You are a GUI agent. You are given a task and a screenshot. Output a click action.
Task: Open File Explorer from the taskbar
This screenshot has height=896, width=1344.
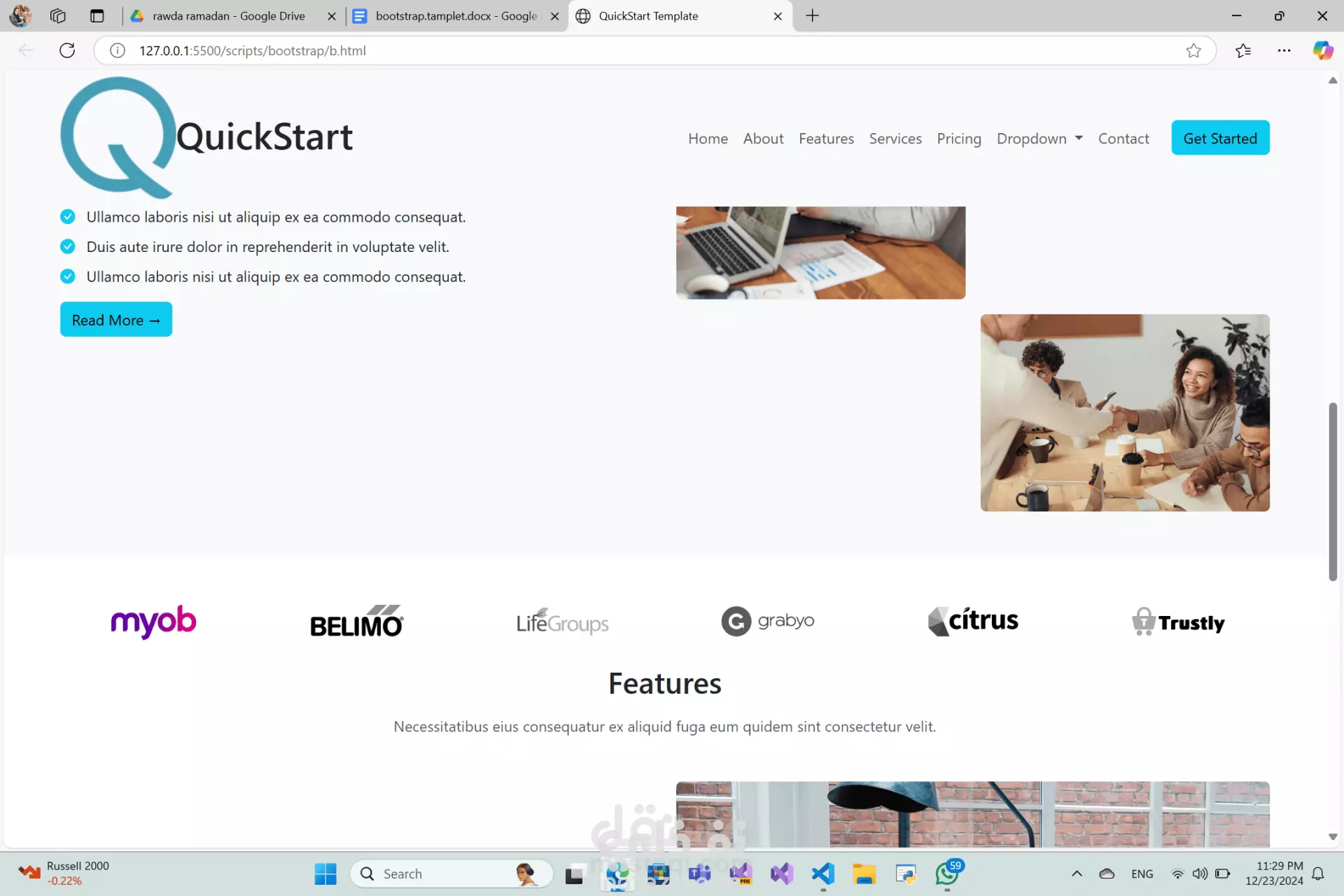[864, 874]
